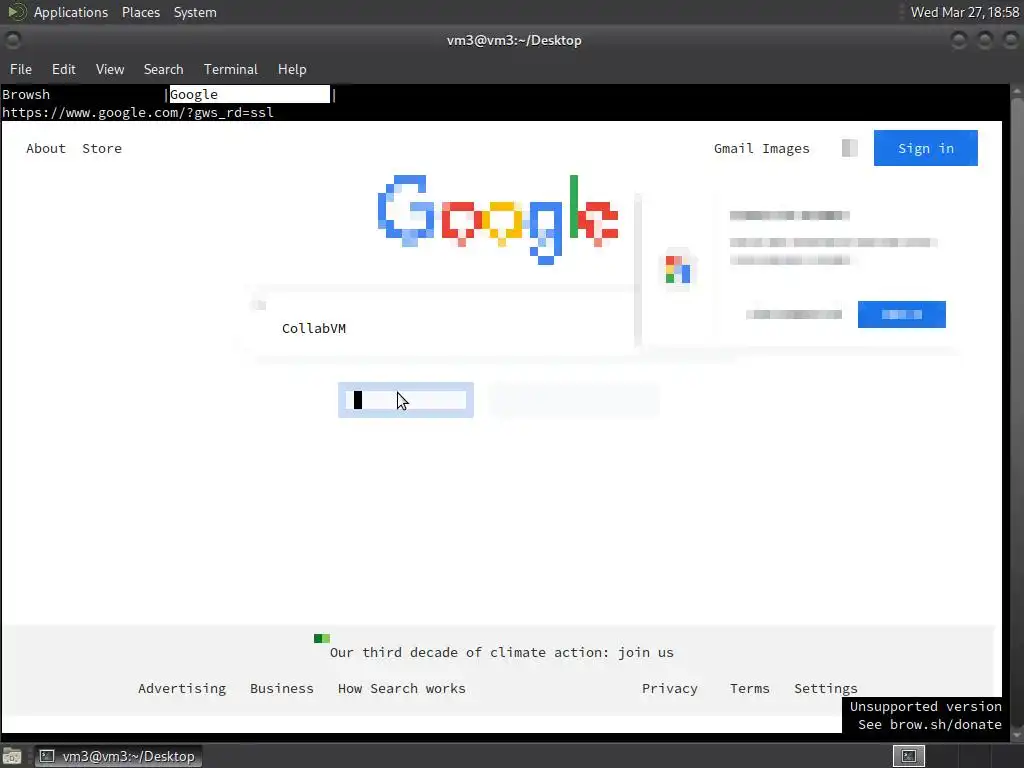The height and width of the screenshot is (768, 1024).
Task: Click the blurred gray link in sign-in popup
Action: click(x=793, y=315)
